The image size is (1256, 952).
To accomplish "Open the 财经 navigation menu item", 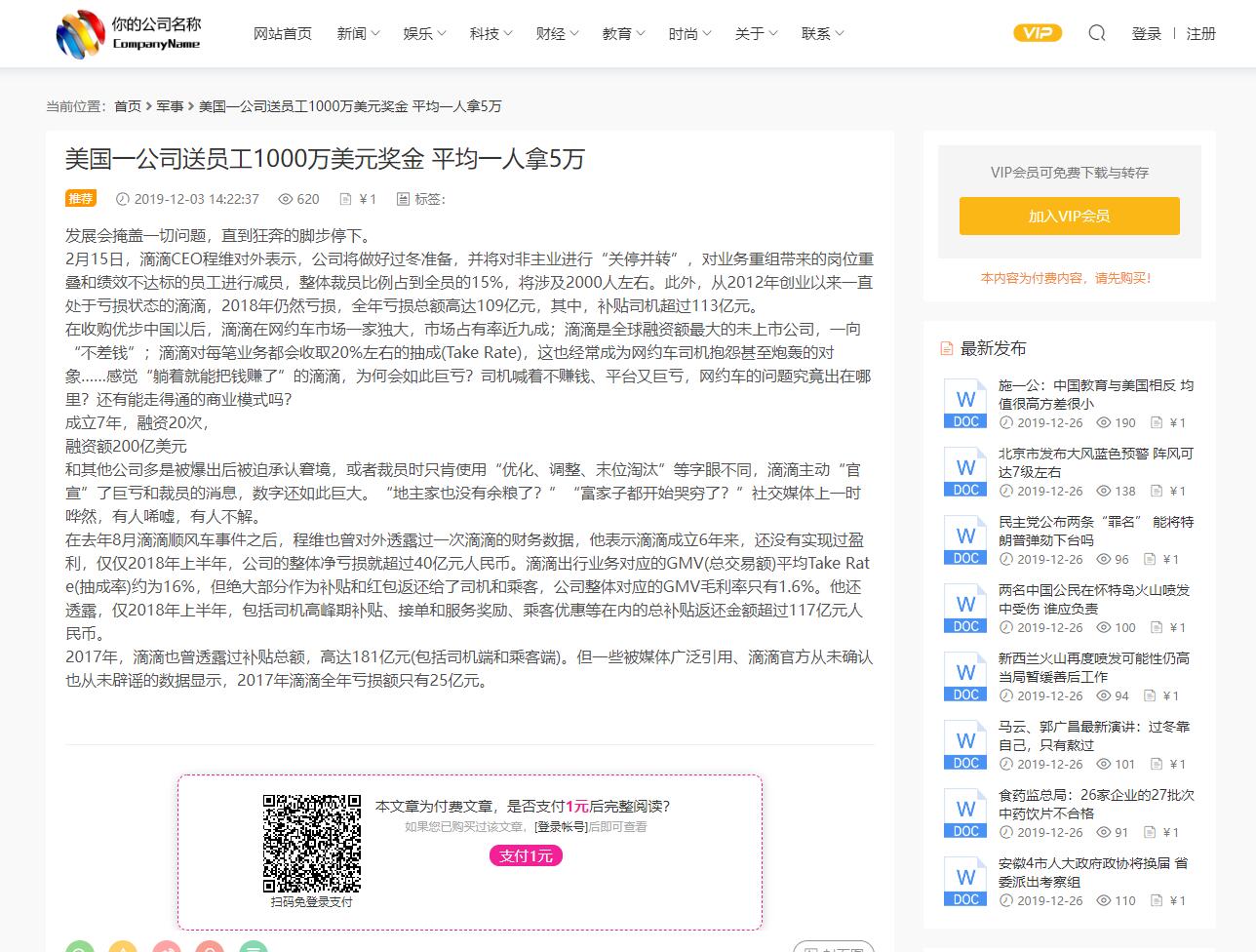I will (556, 33).
